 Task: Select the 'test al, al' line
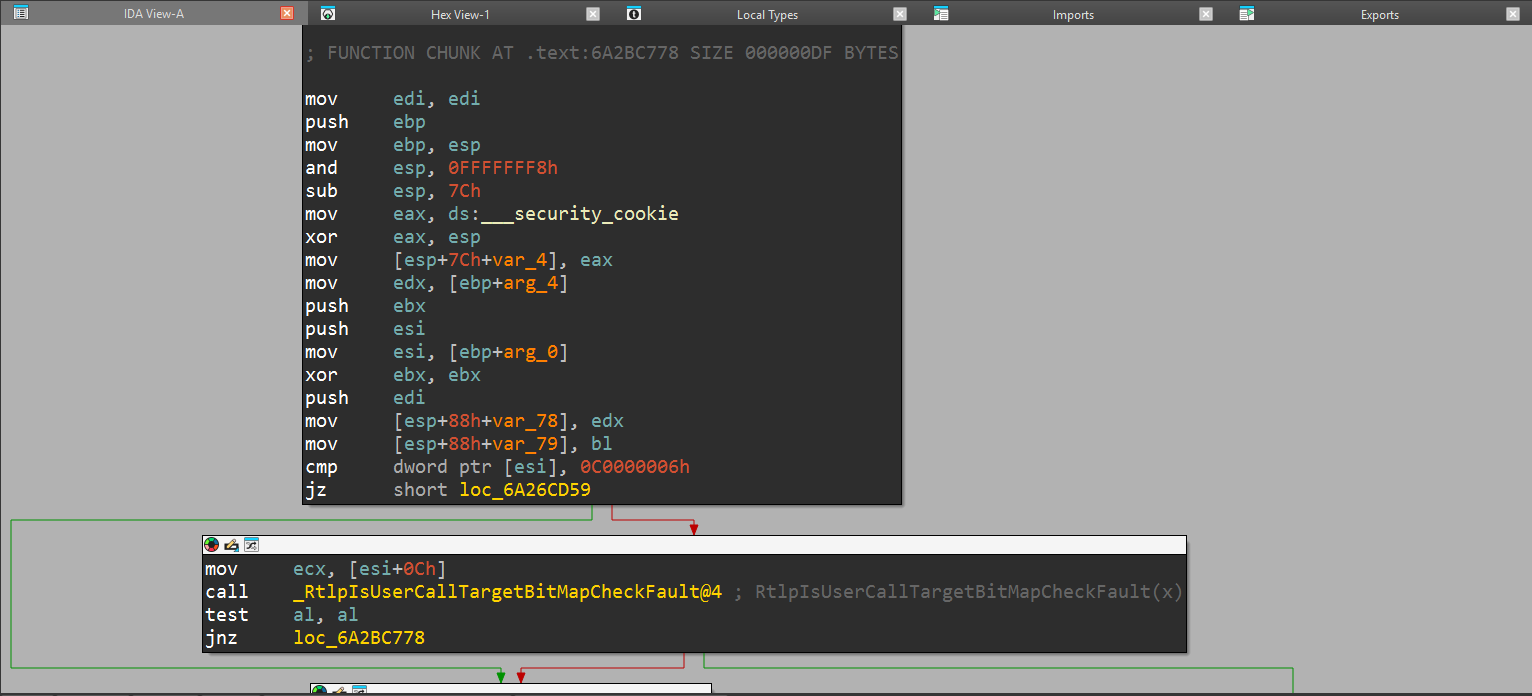coord(282,615)
